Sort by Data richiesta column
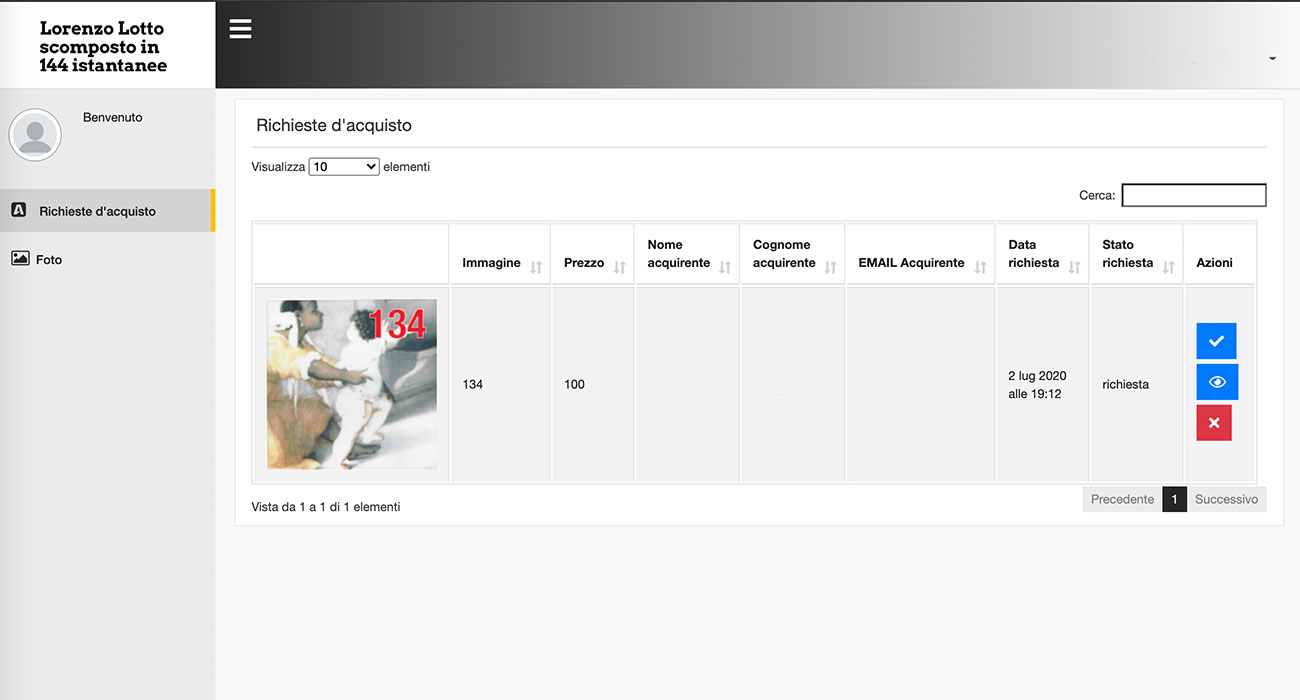This screenshot has width=1300, height=700. [1041, 254]
